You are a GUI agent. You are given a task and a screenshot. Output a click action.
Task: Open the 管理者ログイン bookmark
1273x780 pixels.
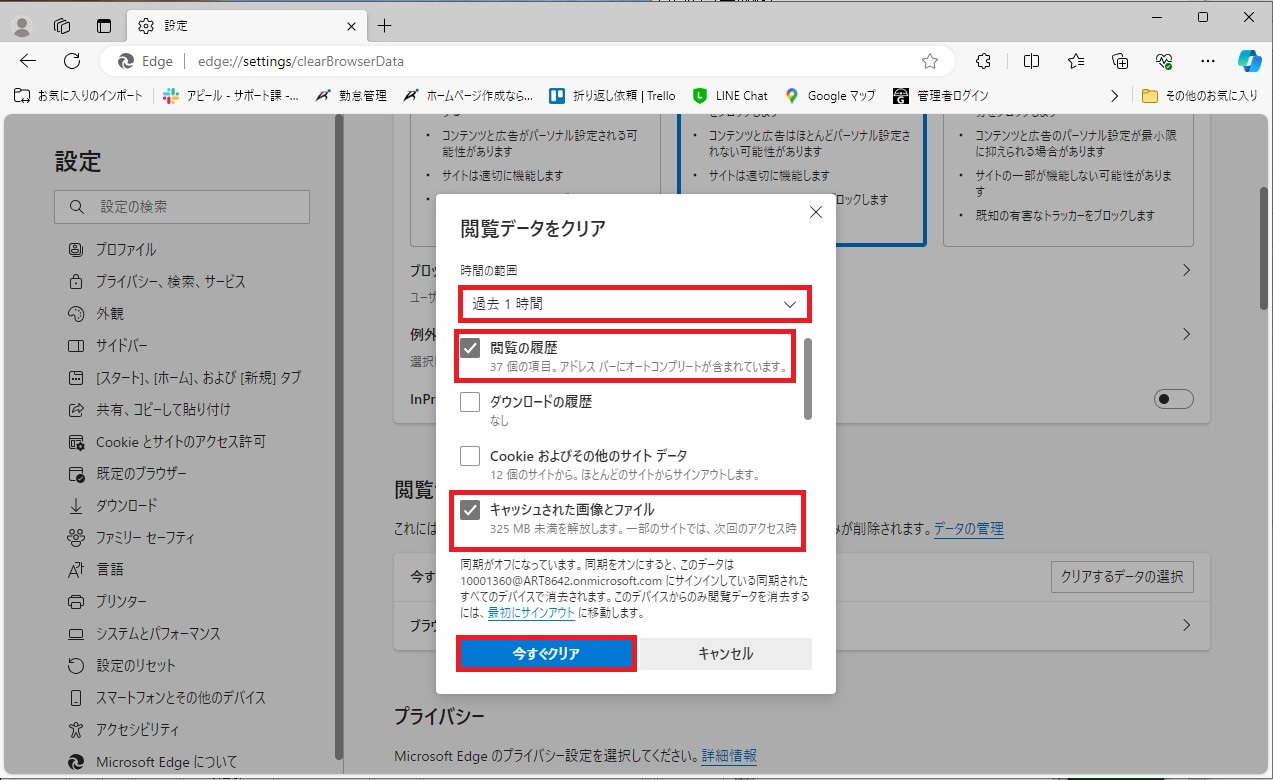pos(940,96)
